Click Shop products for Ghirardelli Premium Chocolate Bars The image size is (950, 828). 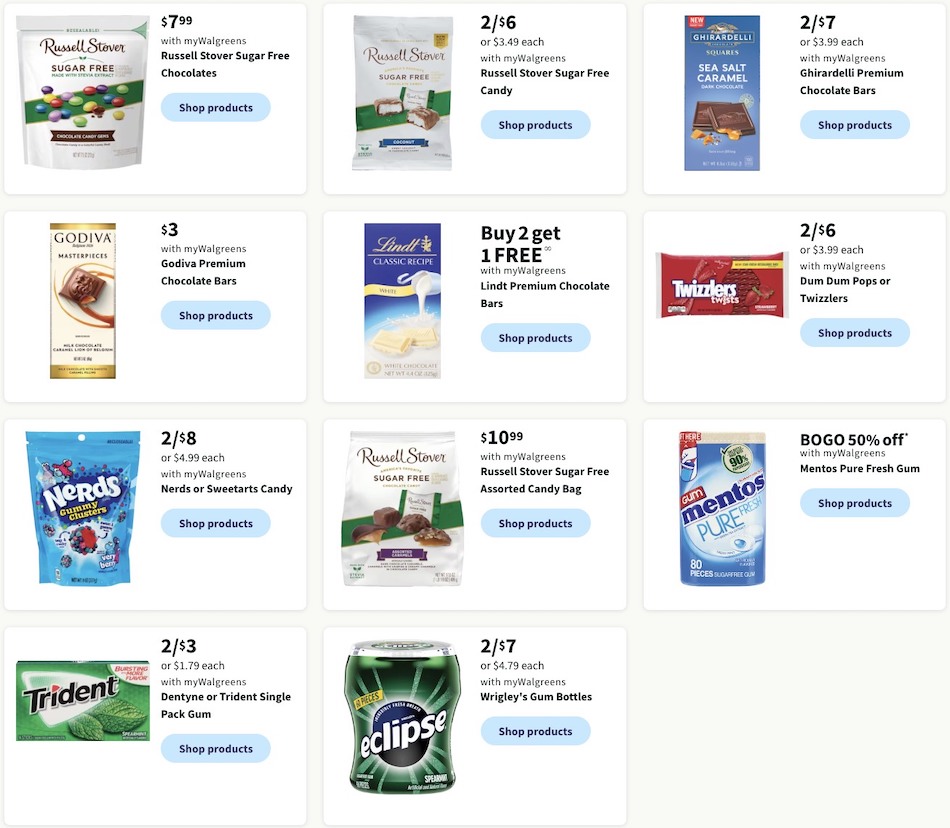coord(855,125)
